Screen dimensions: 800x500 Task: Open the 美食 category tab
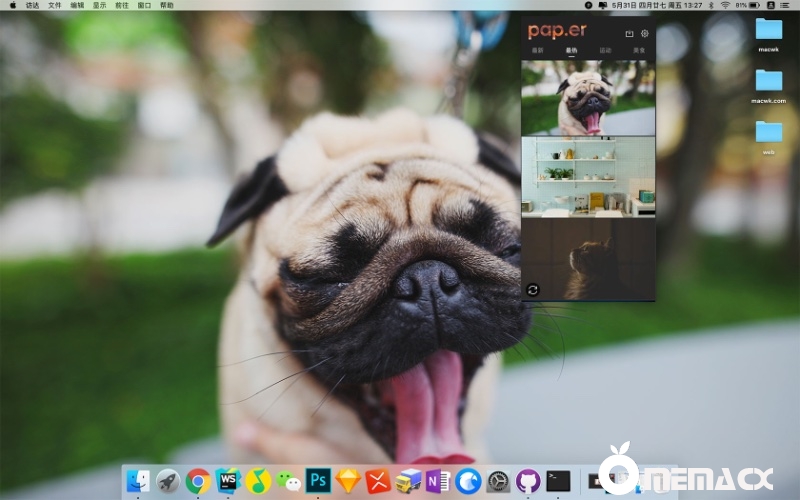(638, 50)
